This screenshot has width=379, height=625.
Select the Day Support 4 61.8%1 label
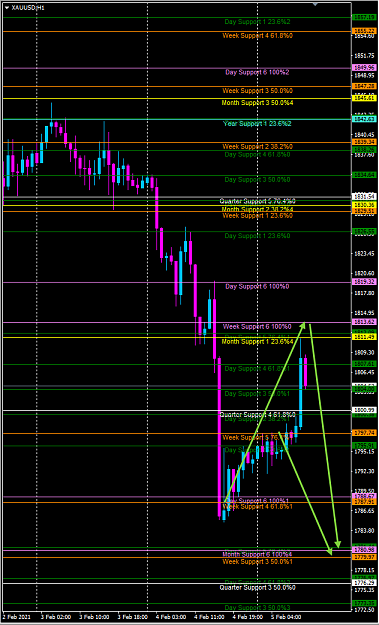tap(257, 369)
